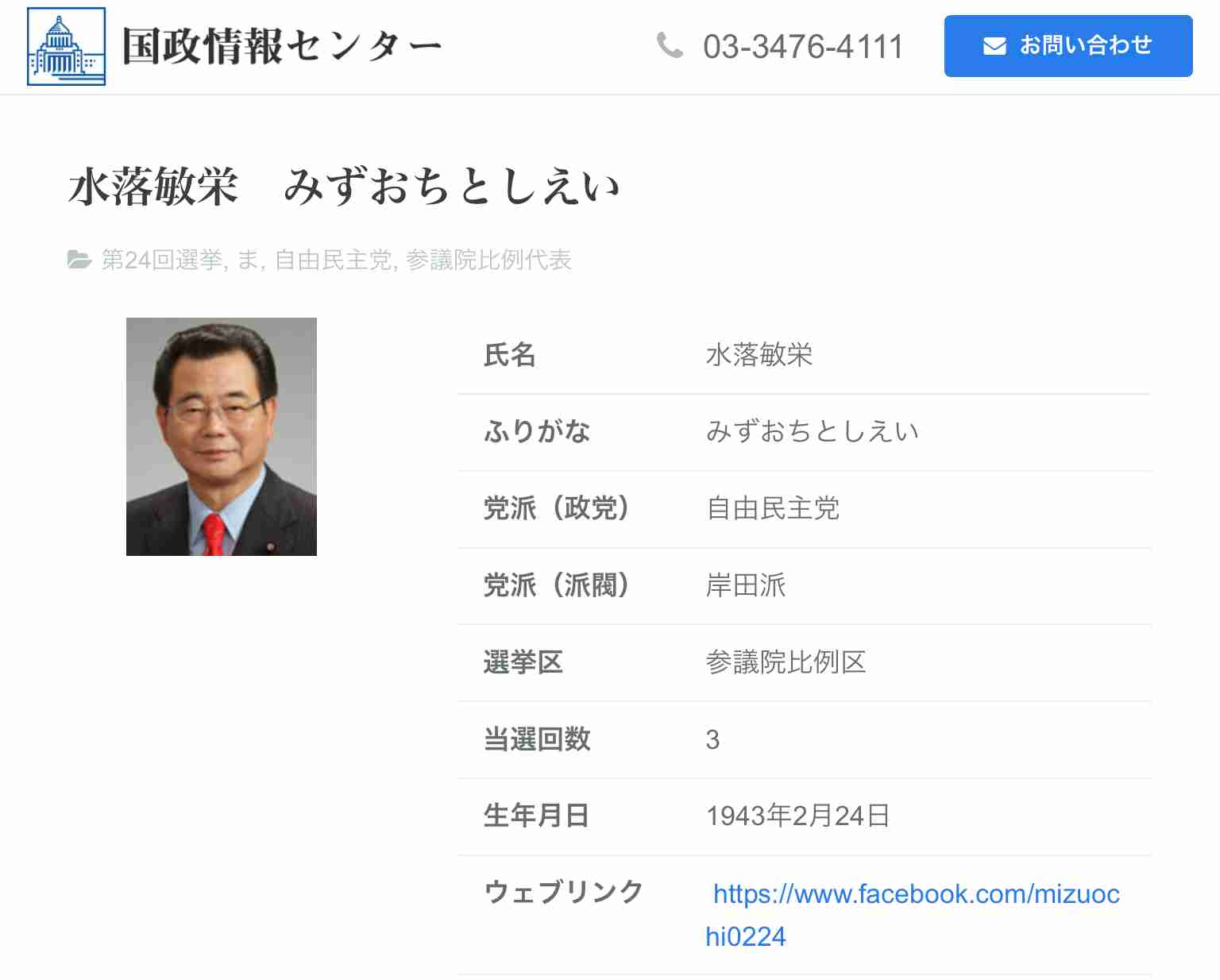1220x980 pixels.
Task: Click the folder icon before category links
Action: pos(79,260)
